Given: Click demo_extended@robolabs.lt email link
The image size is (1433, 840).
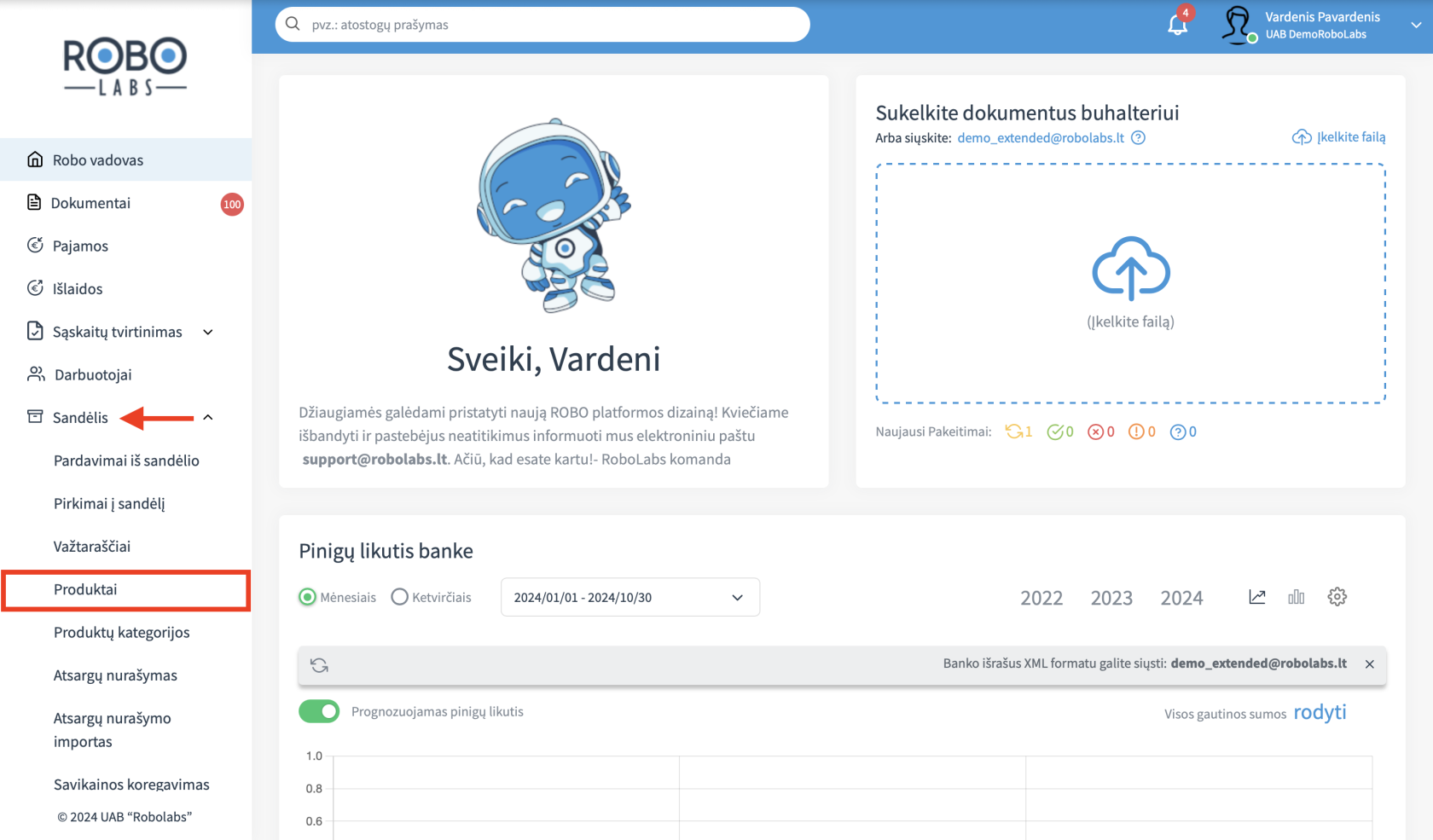Looking at the screenshot, I should pyautogui.click(x=1041, y=138).
